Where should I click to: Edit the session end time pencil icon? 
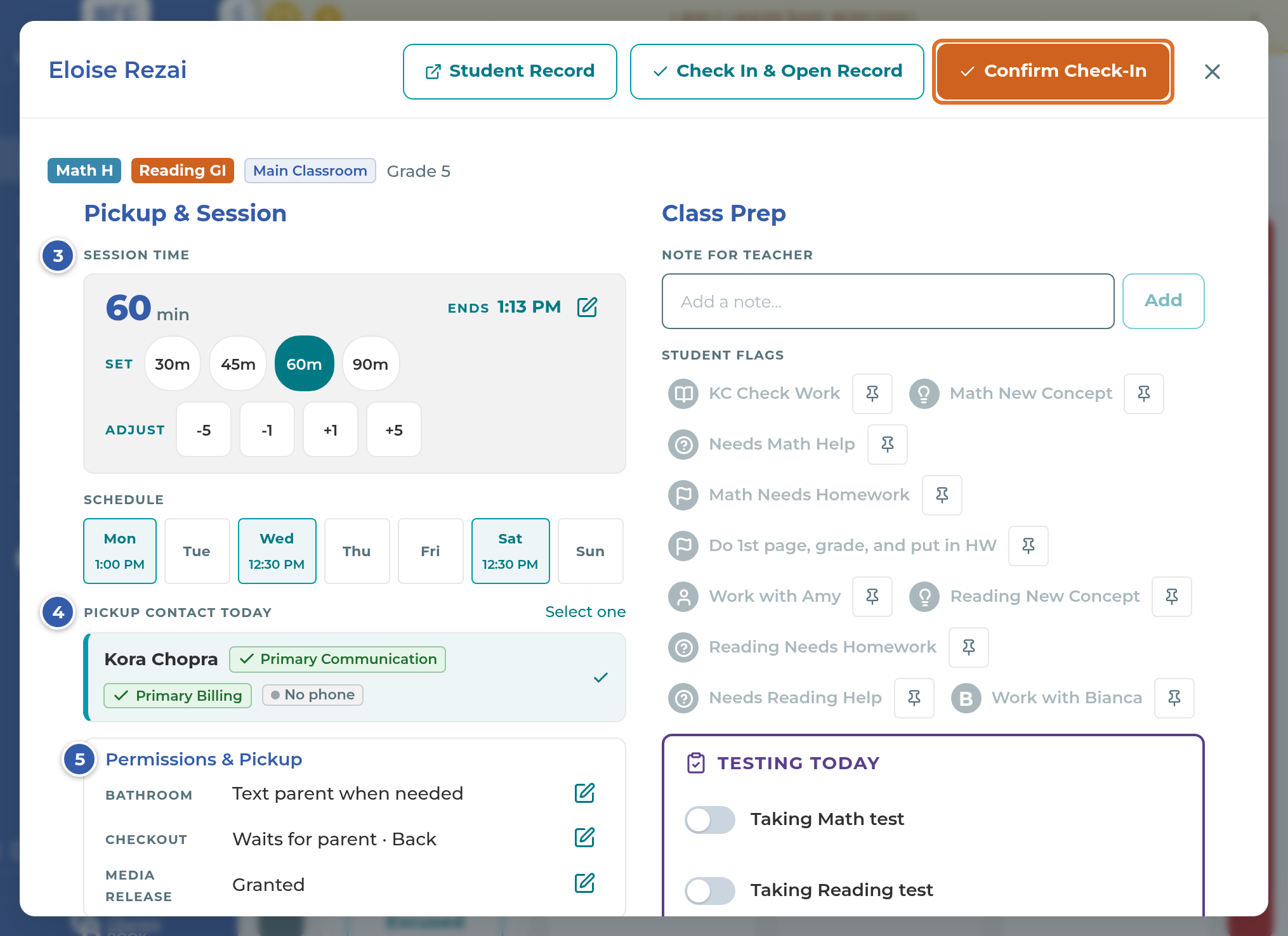pyautogui.click(x=587, y=307)
